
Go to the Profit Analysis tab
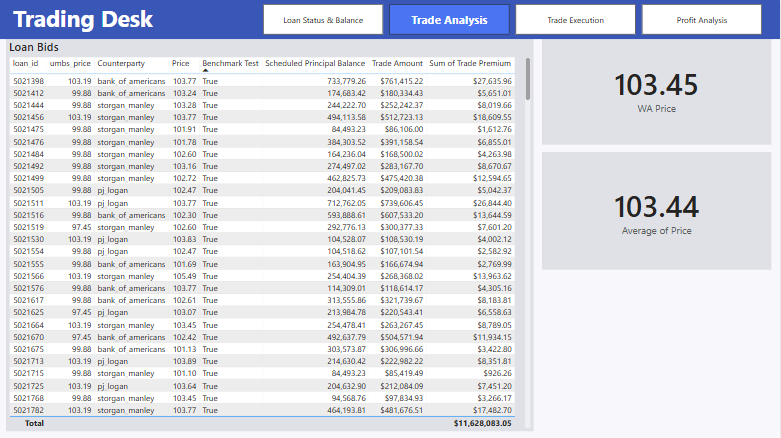[702, 20]
